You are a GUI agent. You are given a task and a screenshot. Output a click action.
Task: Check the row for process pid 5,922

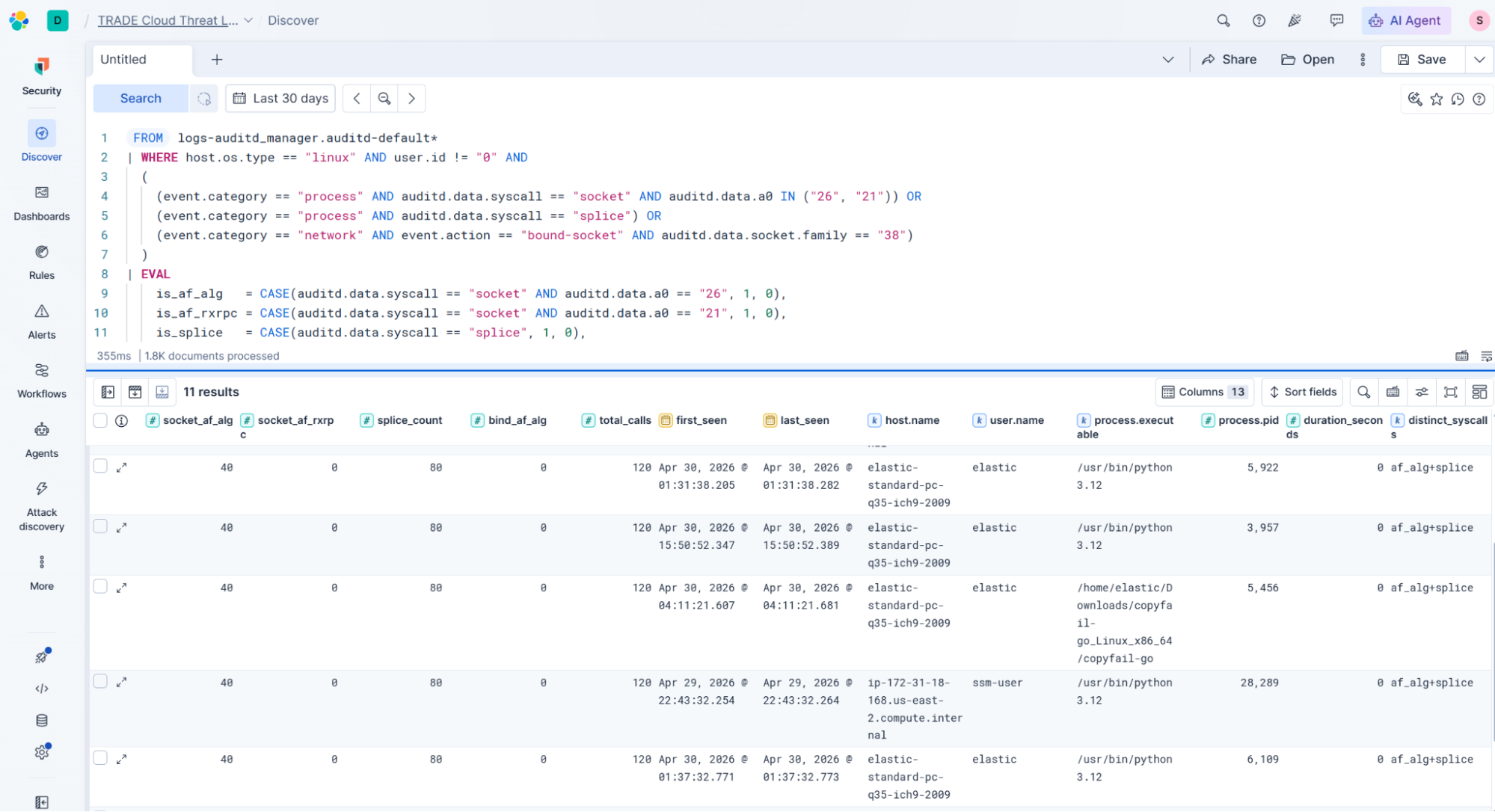pos(100,466)
